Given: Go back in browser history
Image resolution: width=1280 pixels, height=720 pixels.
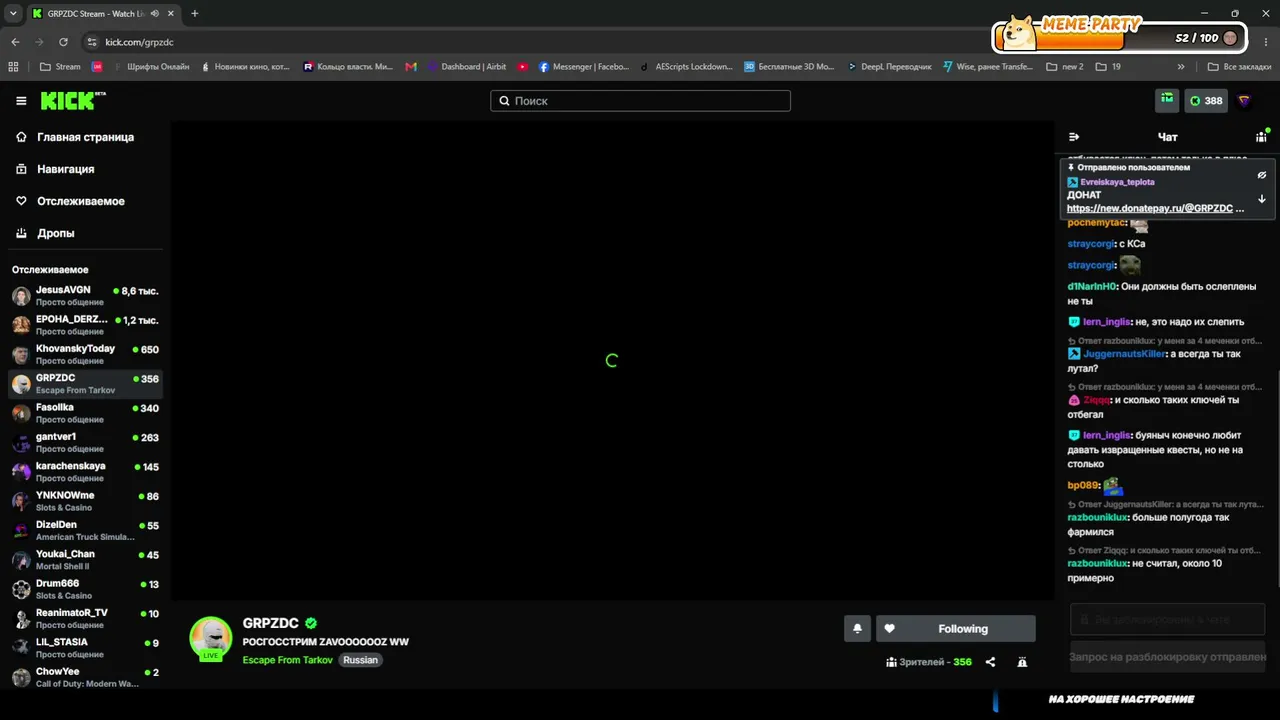Looking at the screenshot, I should (15, 42).
